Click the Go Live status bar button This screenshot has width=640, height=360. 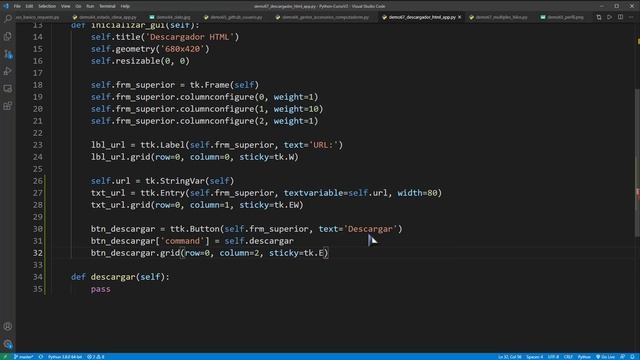click(605, 357)
